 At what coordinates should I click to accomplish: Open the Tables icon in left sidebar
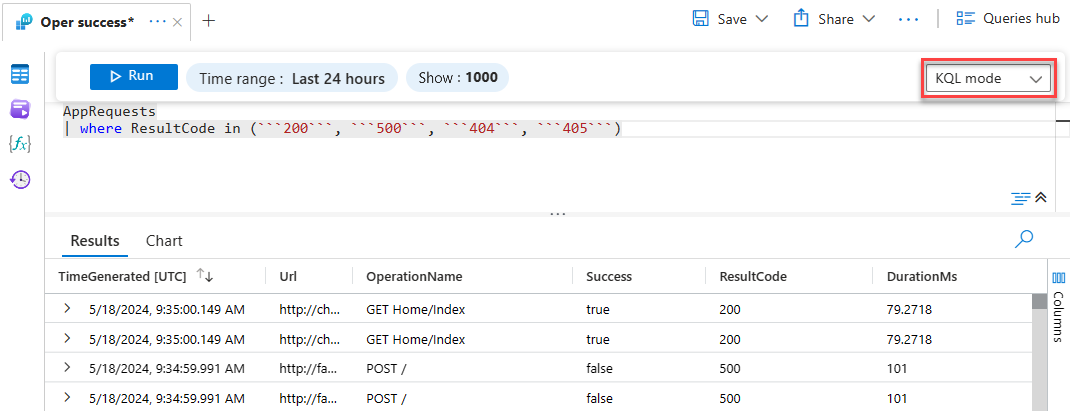pos(20,75)
